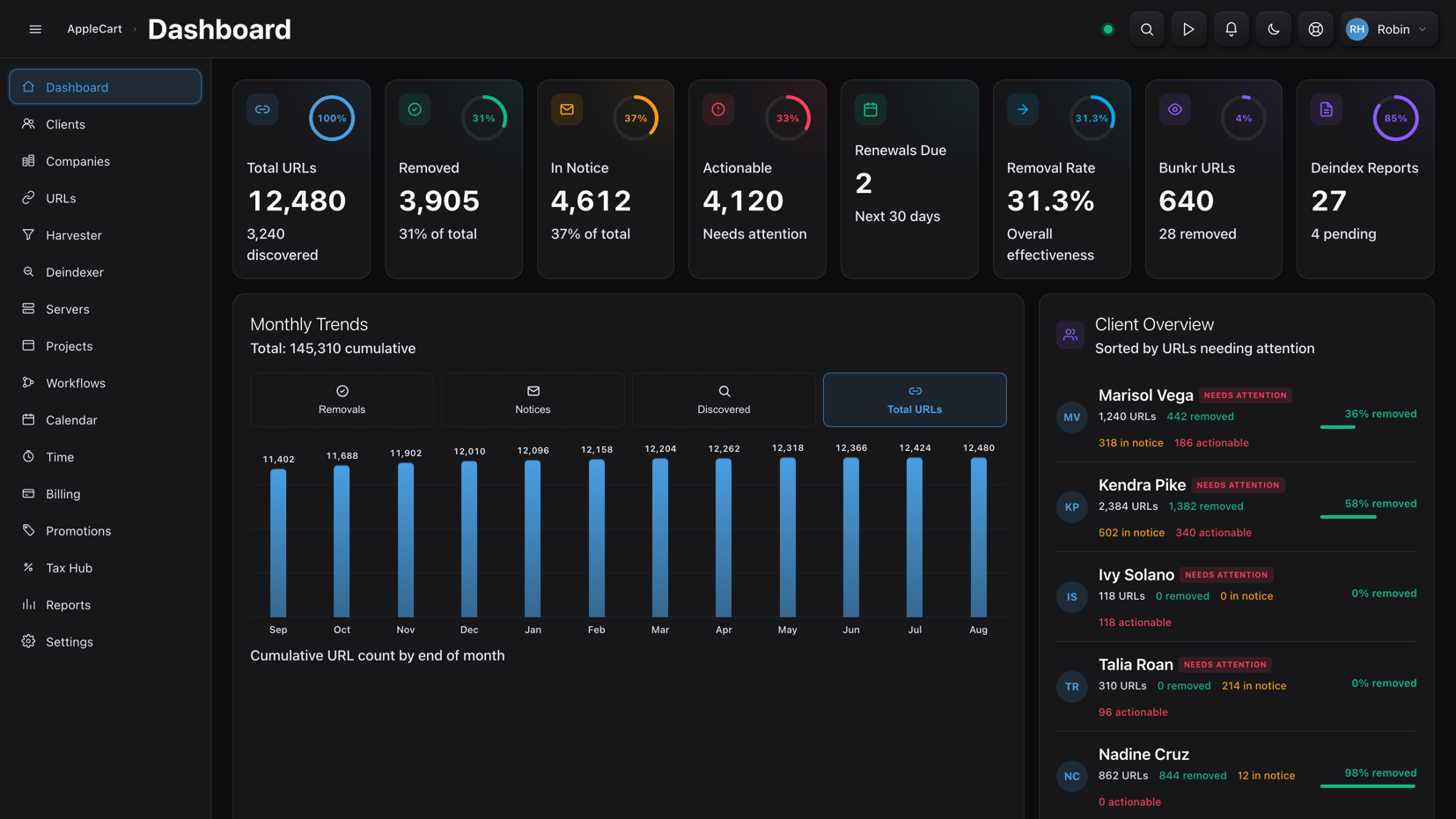
Task: Click the play button in header
Action: [1188, 29]
